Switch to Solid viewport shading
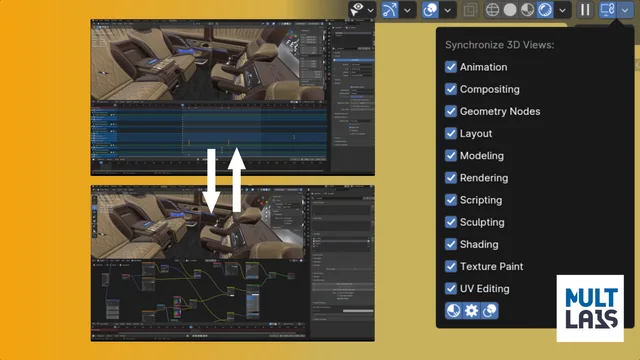640x360 pixels. click(510, 10)
